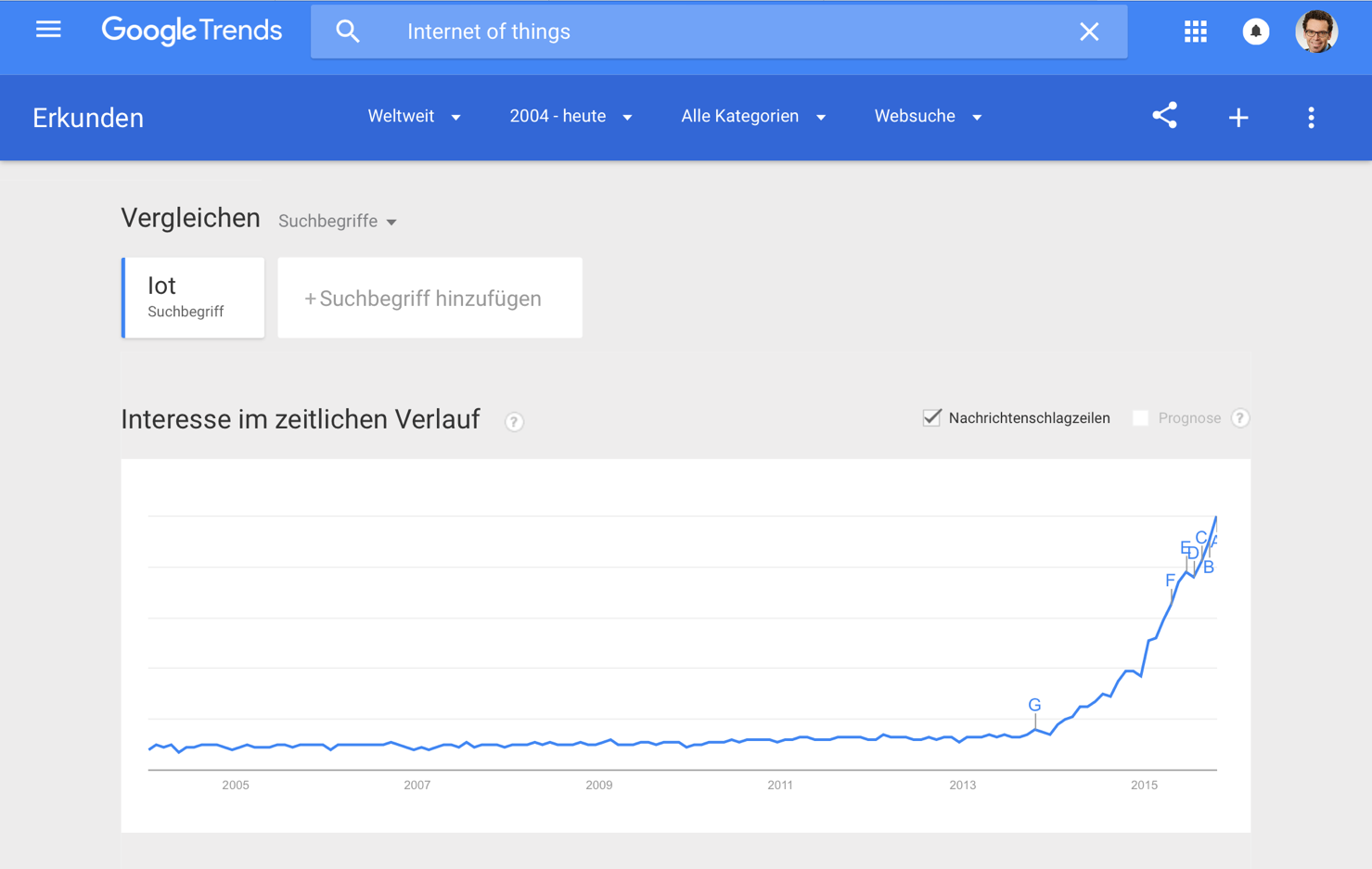Show help for Interesse im zeitlichen Verlauf
This screenshot has height=869, width=1372.
coord(514,422)
